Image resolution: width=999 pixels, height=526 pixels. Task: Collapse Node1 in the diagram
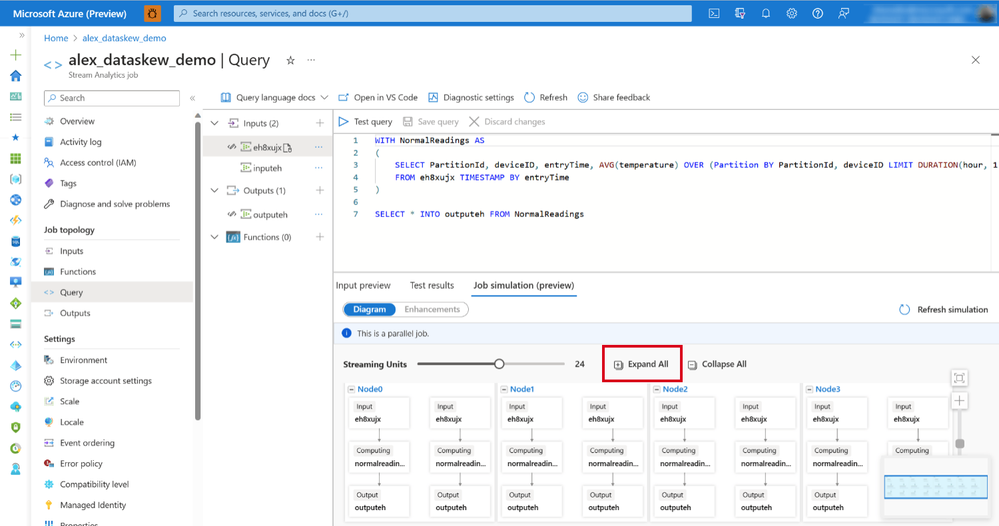click(x=504, y=389)
